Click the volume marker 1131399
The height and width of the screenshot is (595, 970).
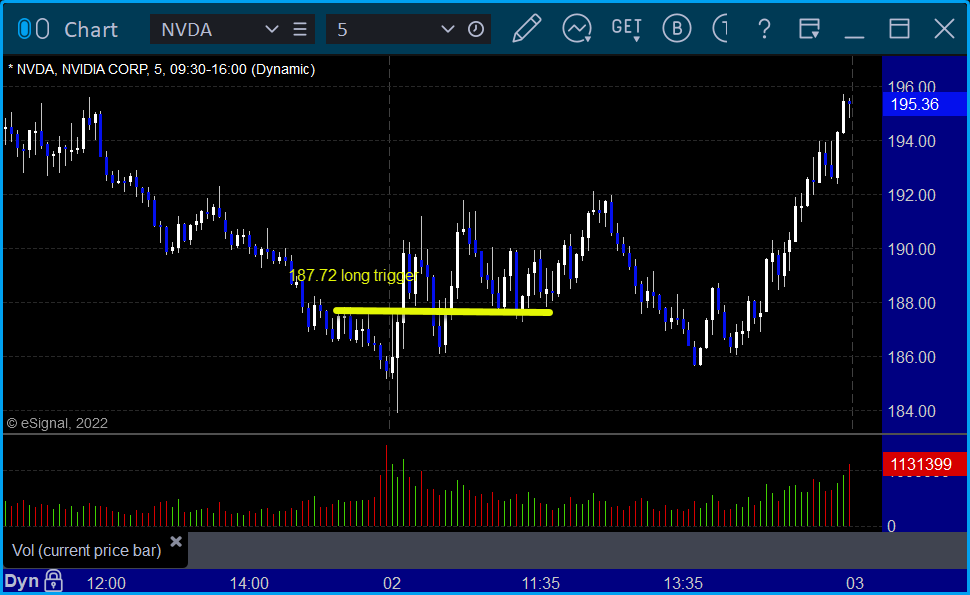[924, 464]
